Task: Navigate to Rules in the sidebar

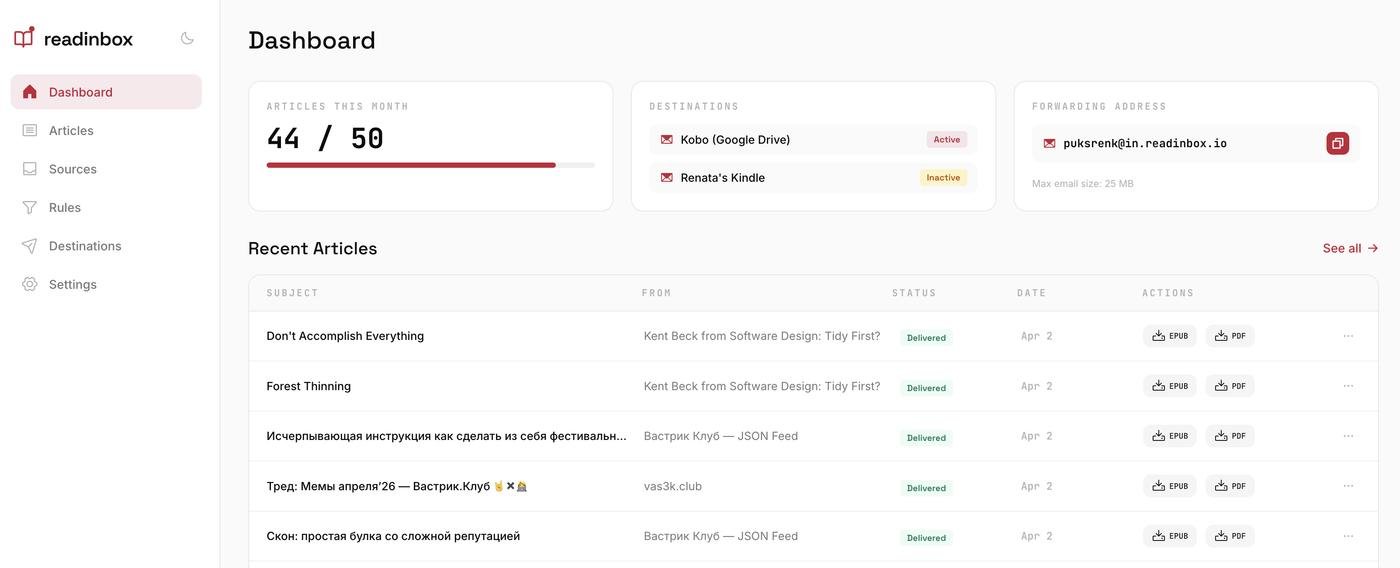Action: tap(64, 208)
